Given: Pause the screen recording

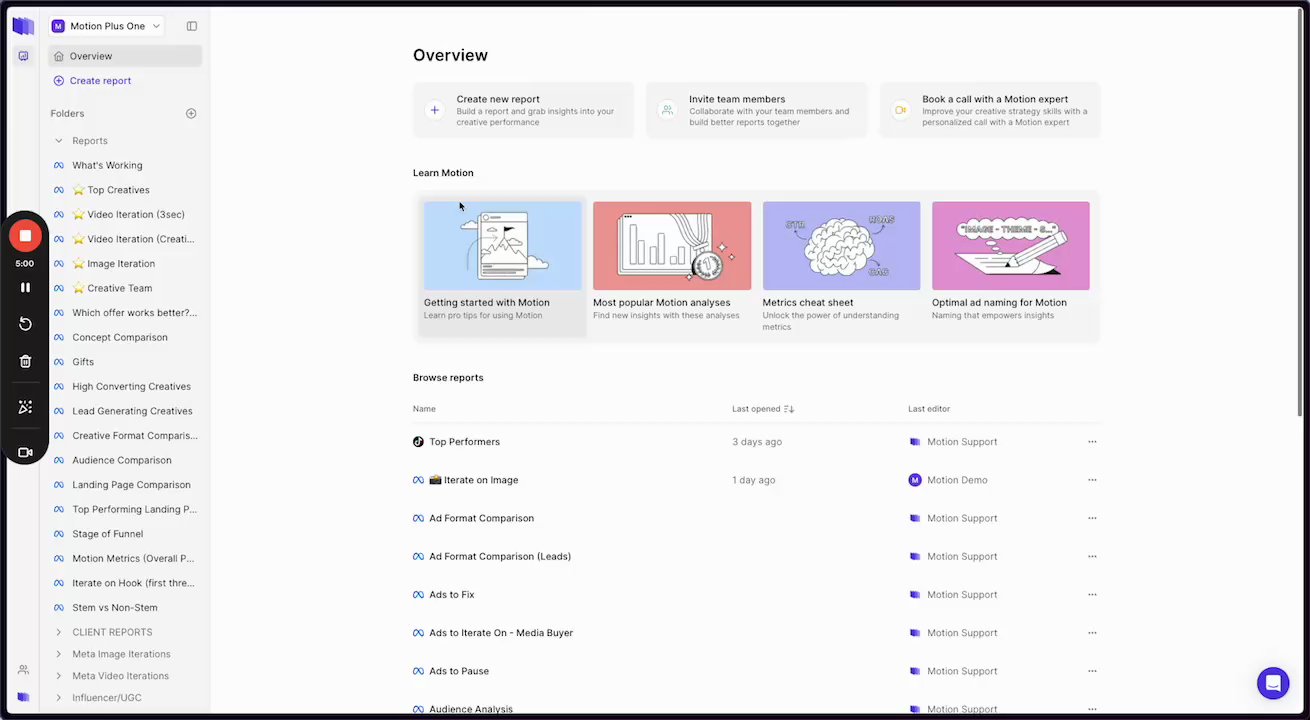Looking at the screenshot, I should pyautogui.click(x=25, y=287).
